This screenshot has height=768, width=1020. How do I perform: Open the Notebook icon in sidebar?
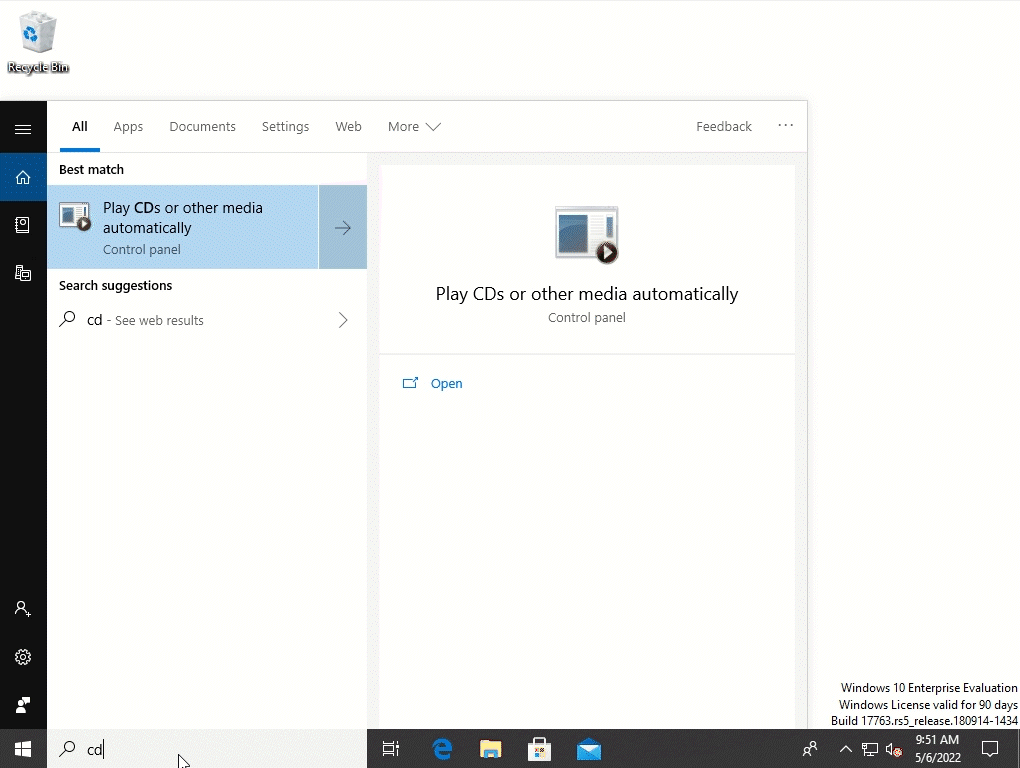click(23, 225)
